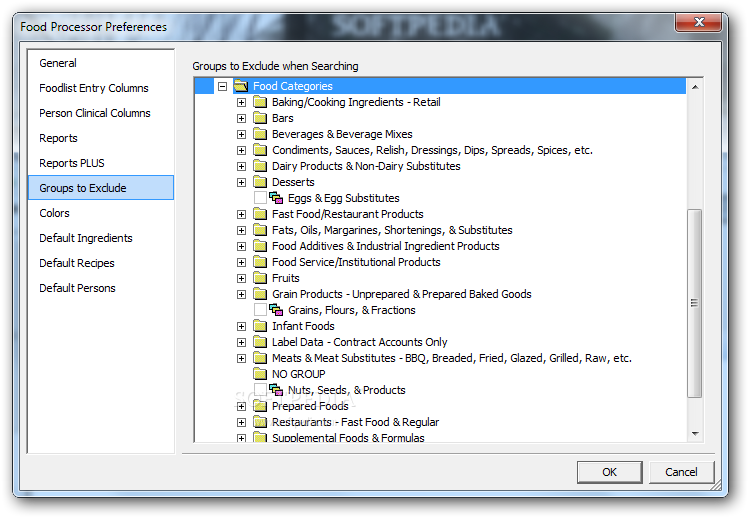Expand the Condiments, Sauces, Relish node
749x518 pixels.
click(x=241, y=150)
